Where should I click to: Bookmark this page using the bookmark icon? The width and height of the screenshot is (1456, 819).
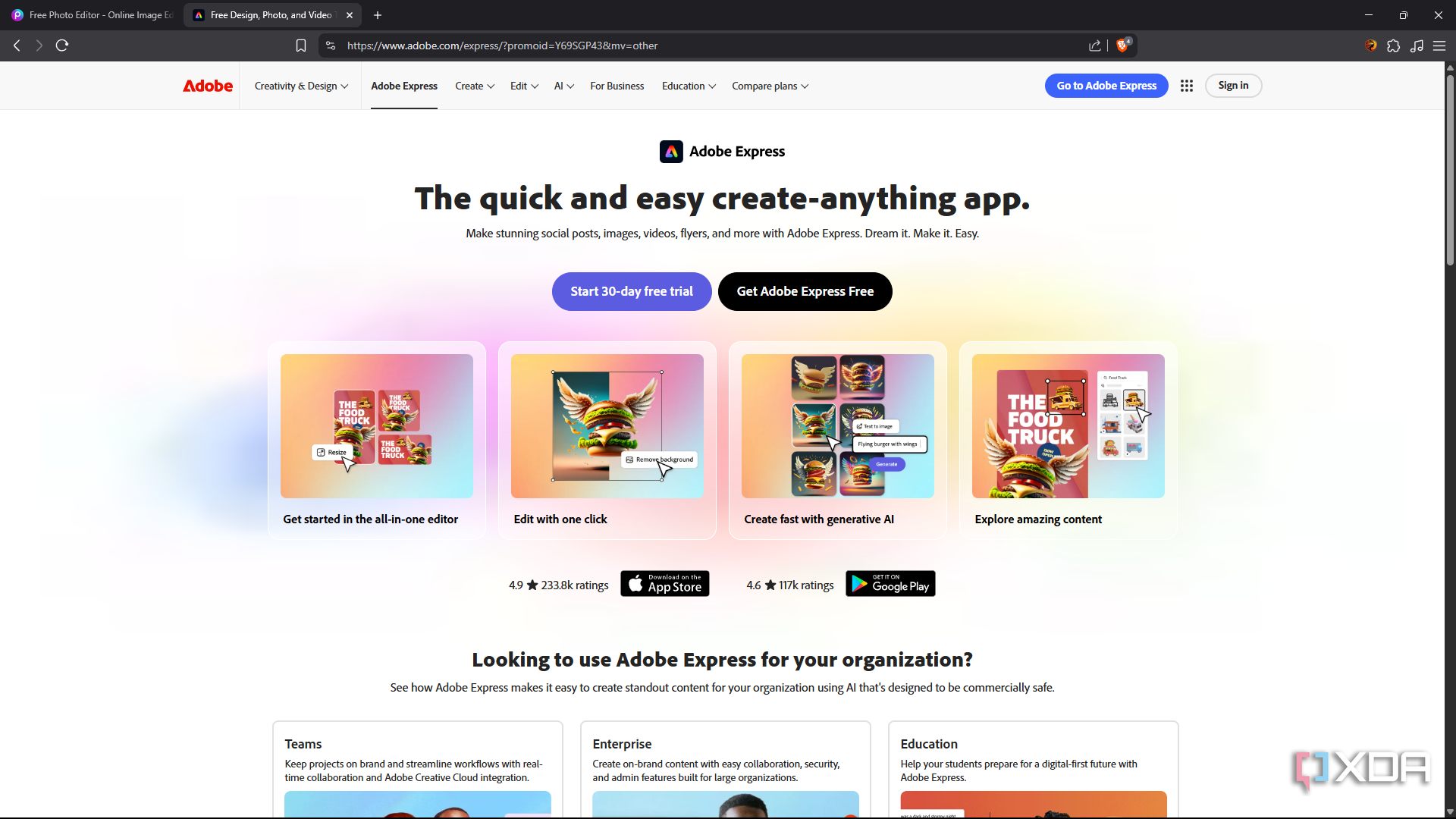click(301, 45)
